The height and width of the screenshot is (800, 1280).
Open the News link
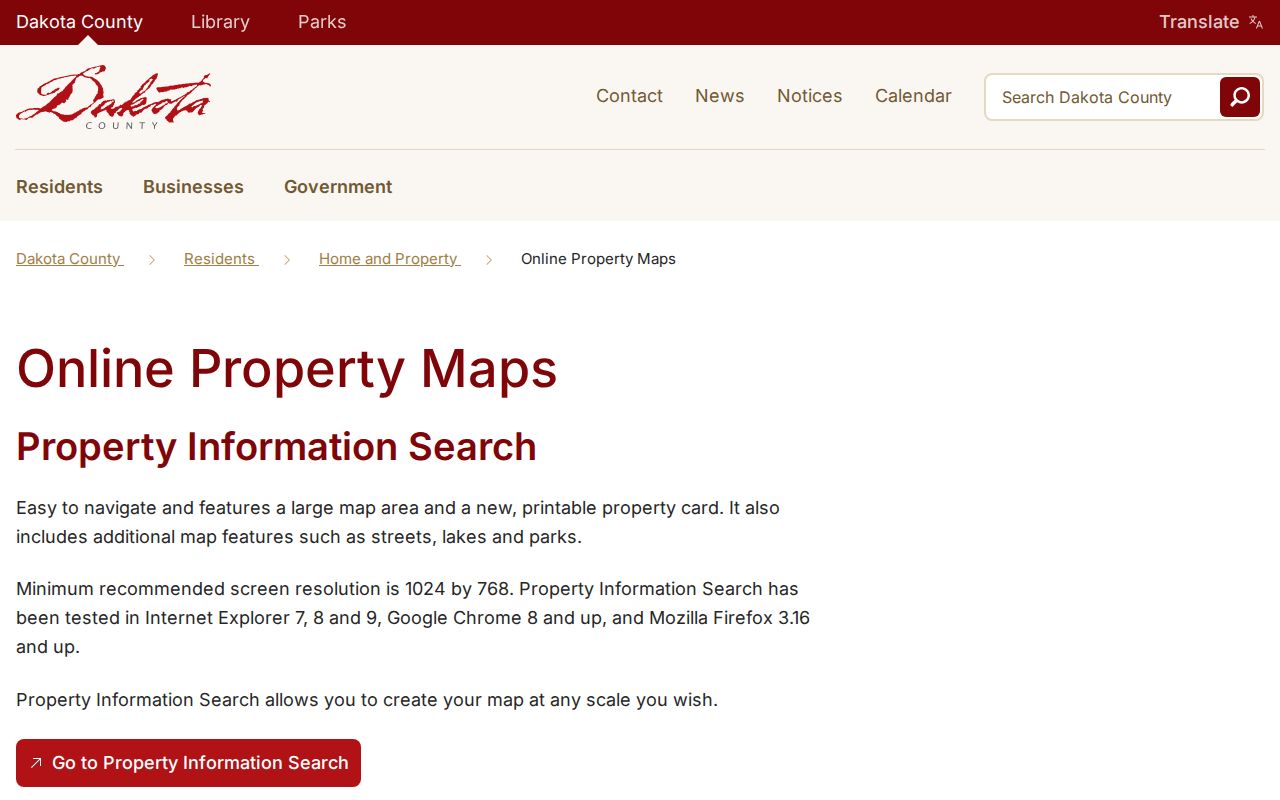tap(720, 96)
